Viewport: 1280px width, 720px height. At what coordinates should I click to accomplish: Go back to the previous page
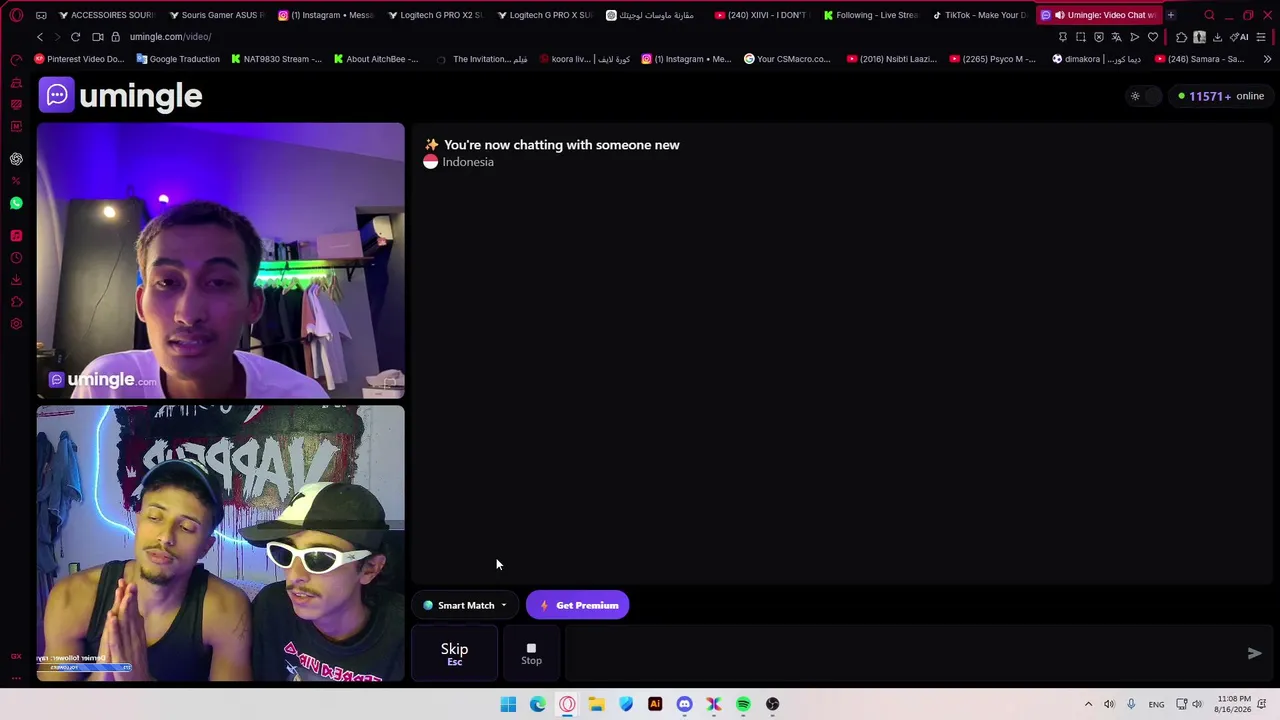40,37
